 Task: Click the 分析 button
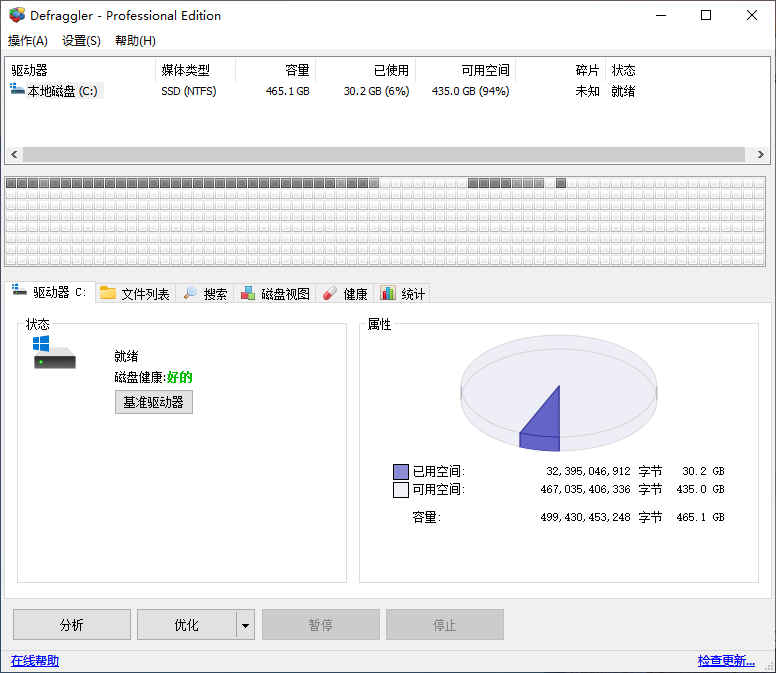point(72,625)
